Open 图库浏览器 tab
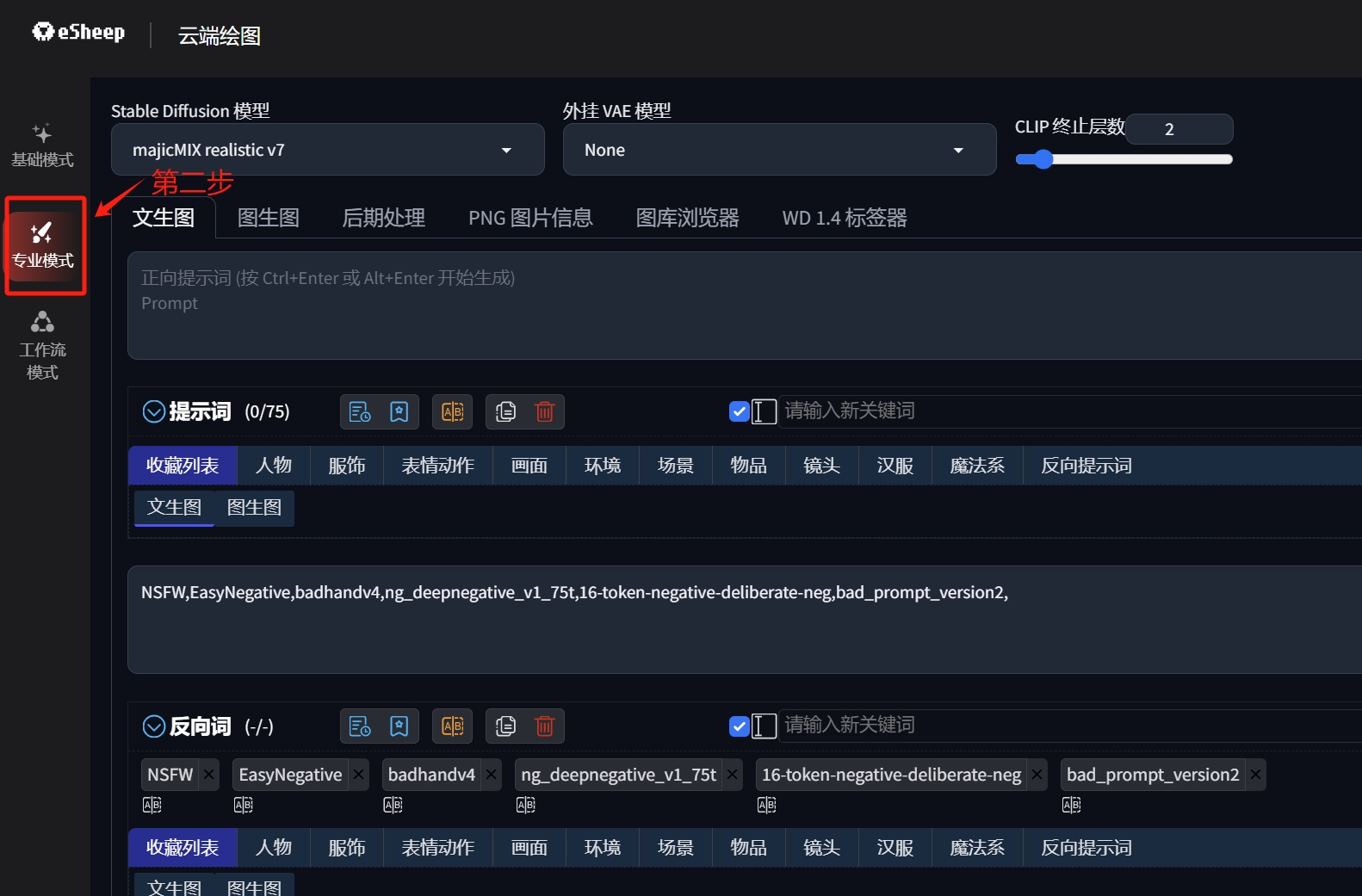 687,218
